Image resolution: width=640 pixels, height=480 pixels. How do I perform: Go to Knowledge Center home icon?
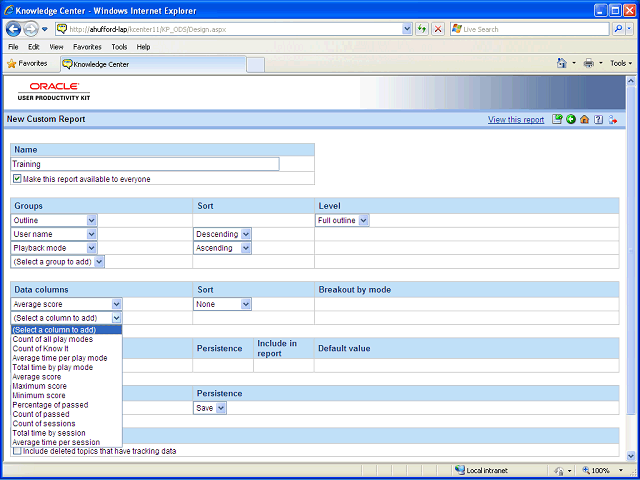(584, 119)
